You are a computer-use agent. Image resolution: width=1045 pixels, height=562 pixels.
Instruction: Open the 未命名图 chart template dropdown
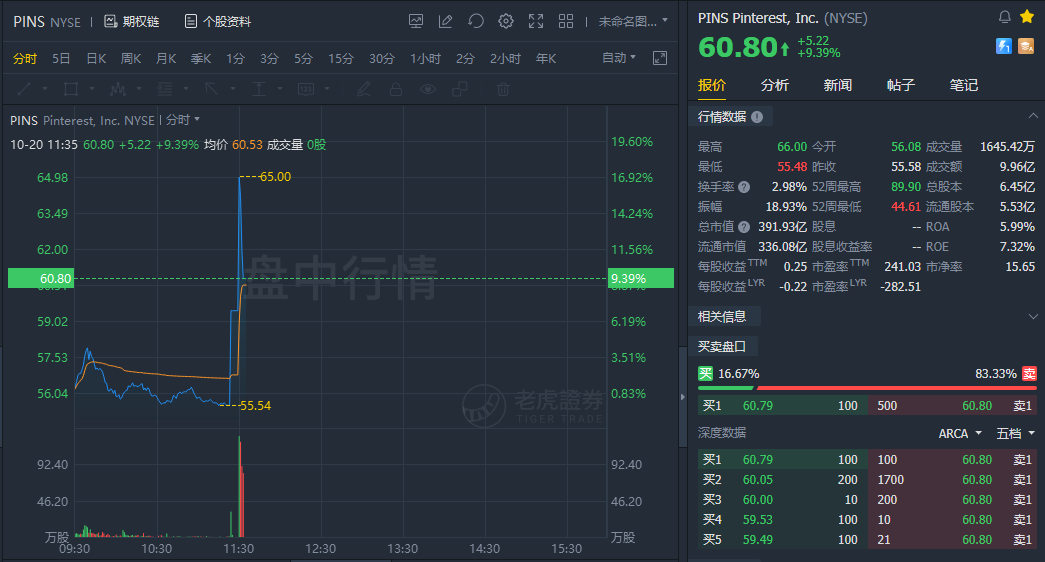[632, 21]
